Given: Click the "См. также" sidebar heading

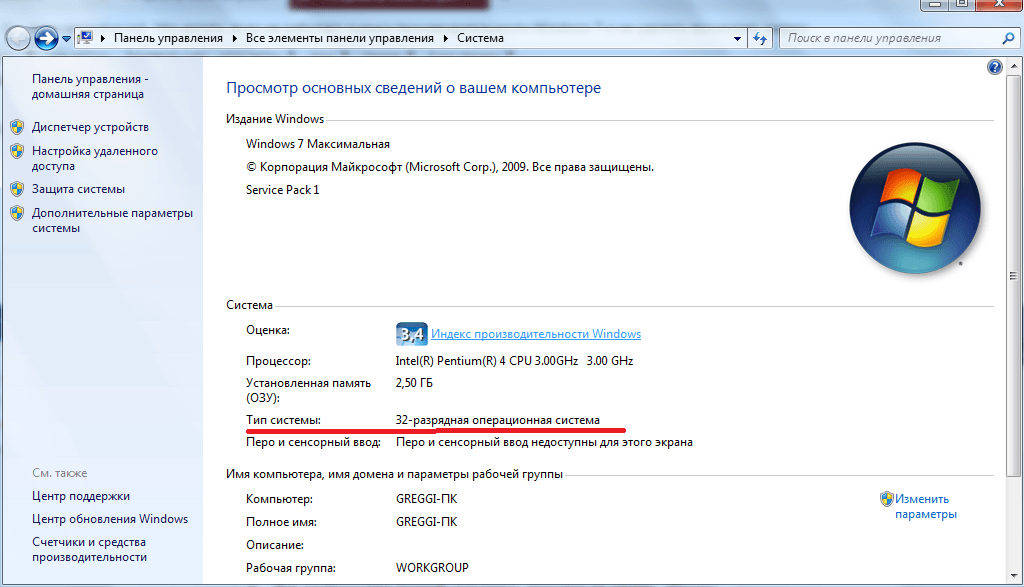Looking at the screenshot, I should (59, 473).
